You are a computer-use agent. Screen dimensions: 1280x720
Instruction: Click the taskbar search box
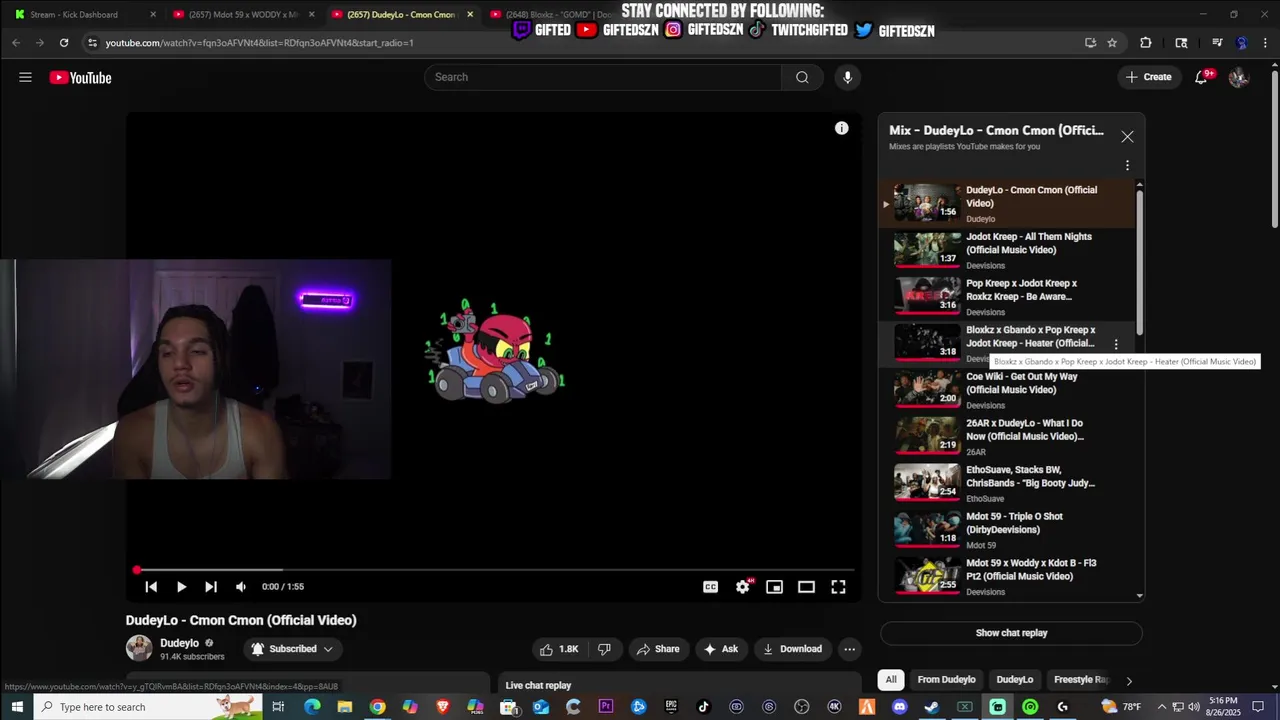(148, 707)
